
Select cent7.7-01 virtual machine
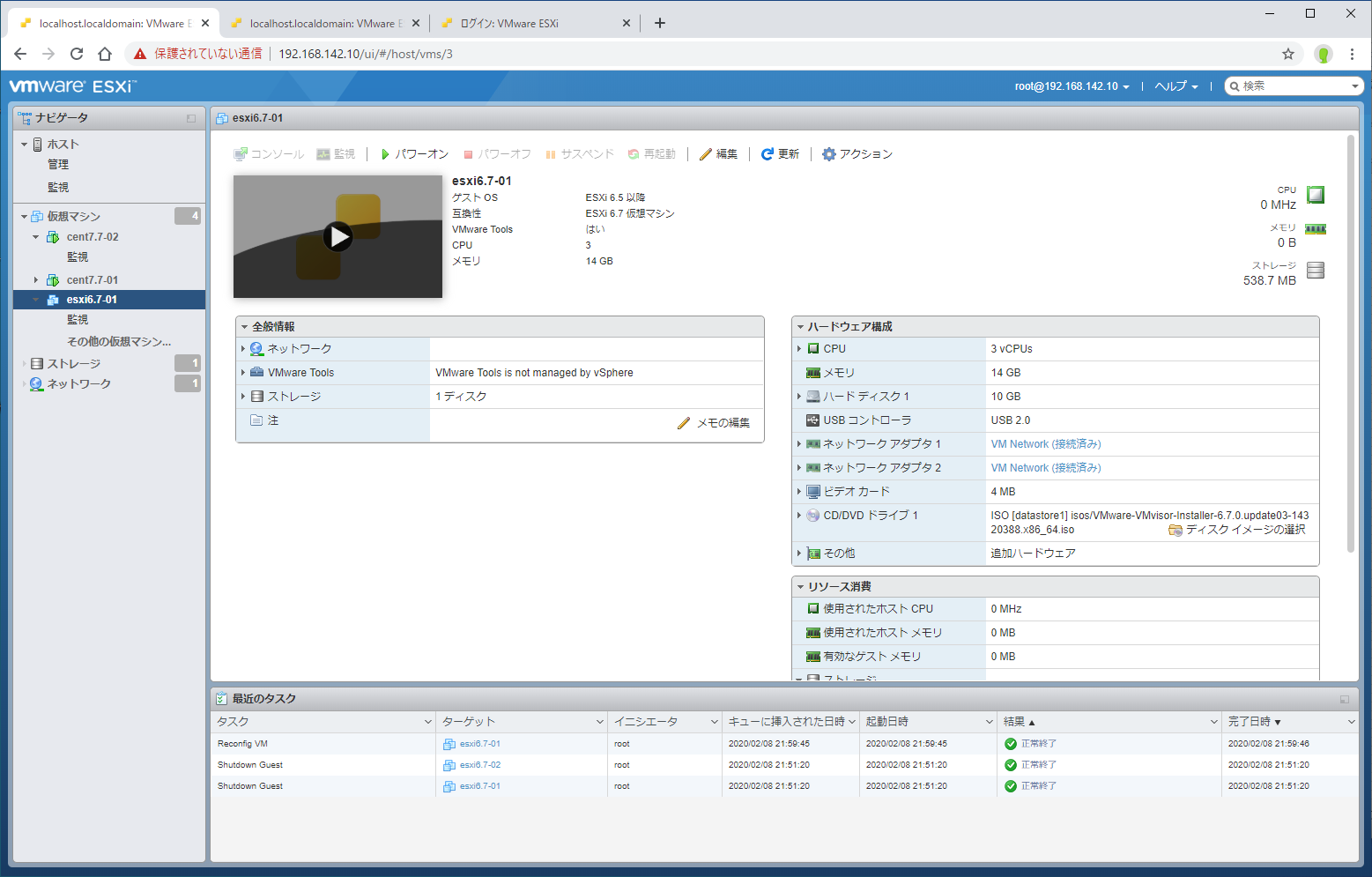[x=93, y=280]
